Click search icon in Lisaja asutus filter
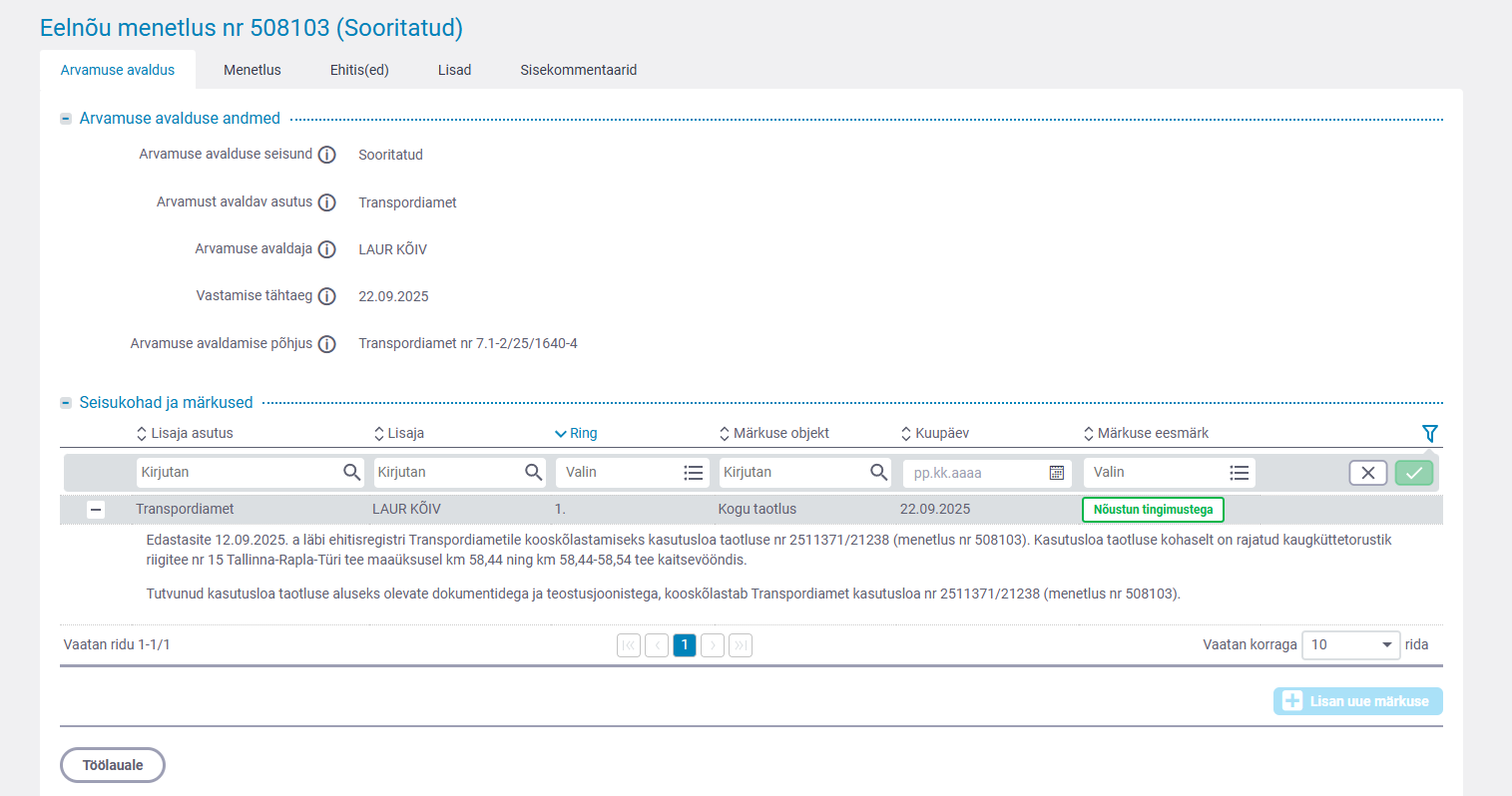 point(351,473)
